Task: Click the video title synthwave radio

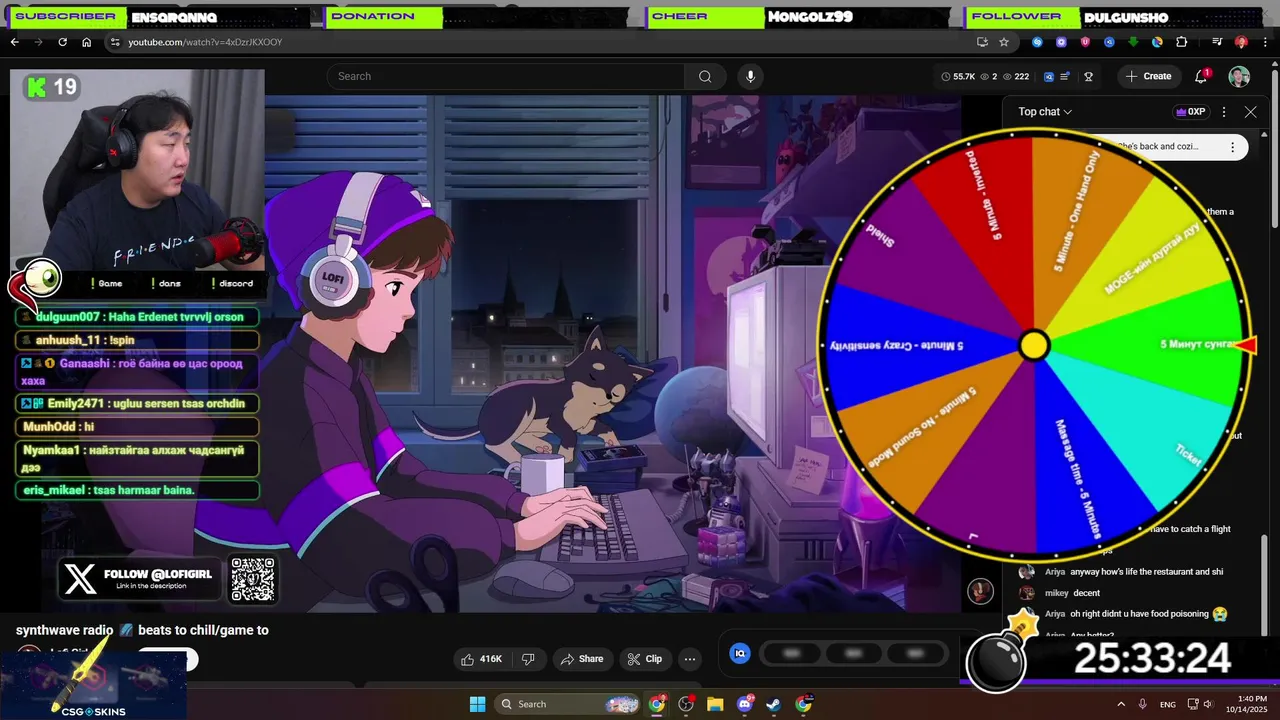Action: pyautogui.click(x=142, y=630)
